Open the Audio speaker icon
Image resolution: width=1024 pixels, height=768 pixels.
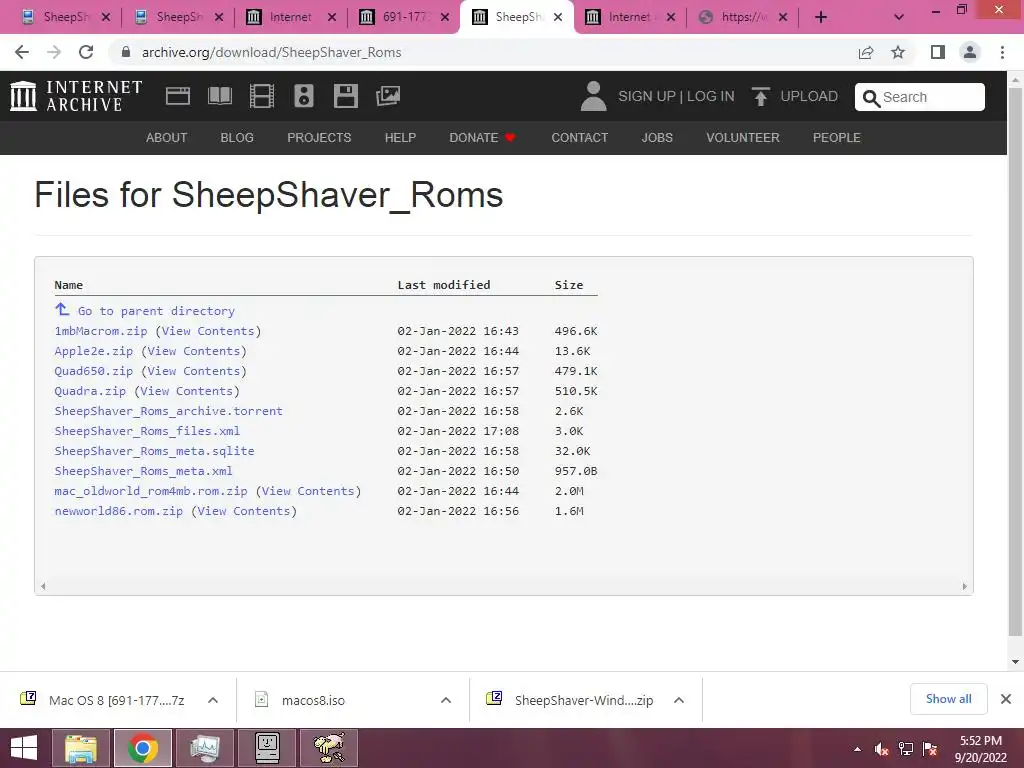click(304, 96)
